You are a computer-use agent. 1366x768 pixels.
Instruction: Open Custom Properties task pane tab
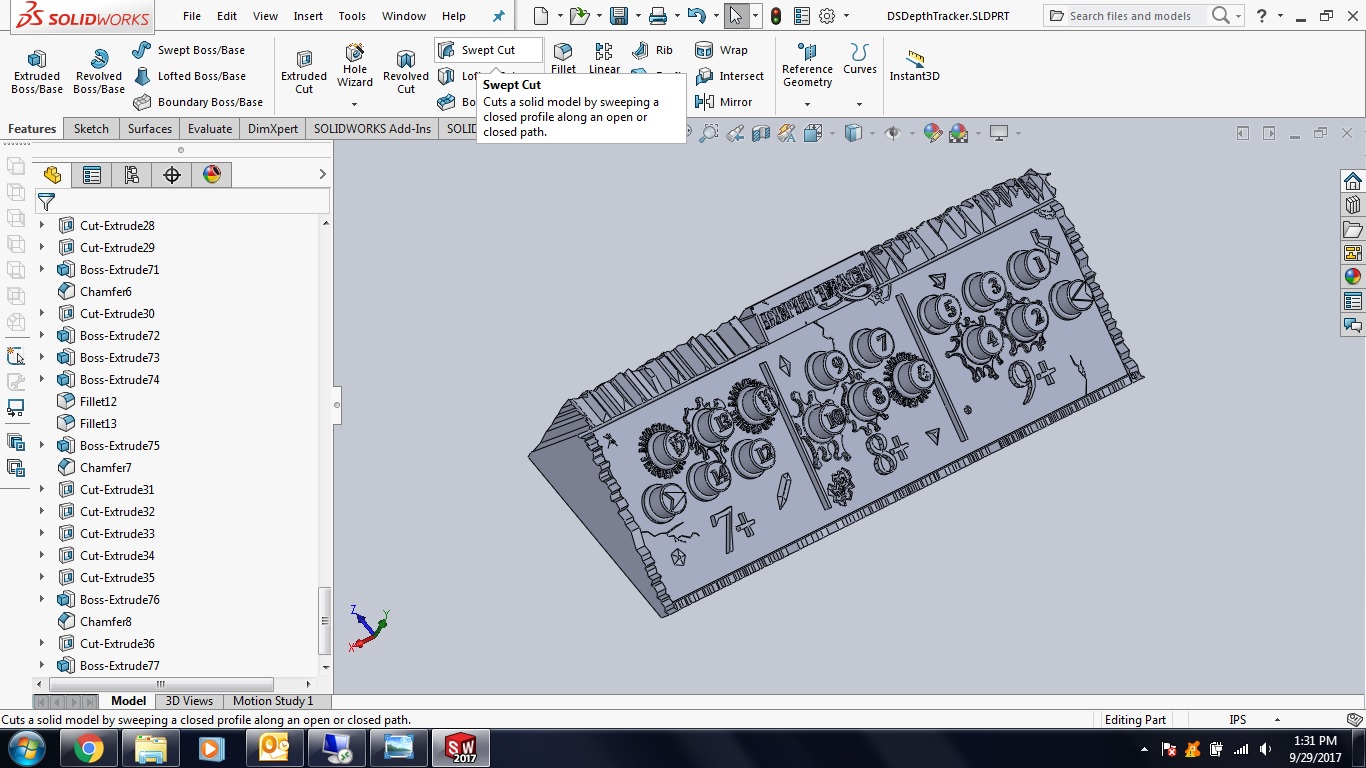(x=1352, y=301)
